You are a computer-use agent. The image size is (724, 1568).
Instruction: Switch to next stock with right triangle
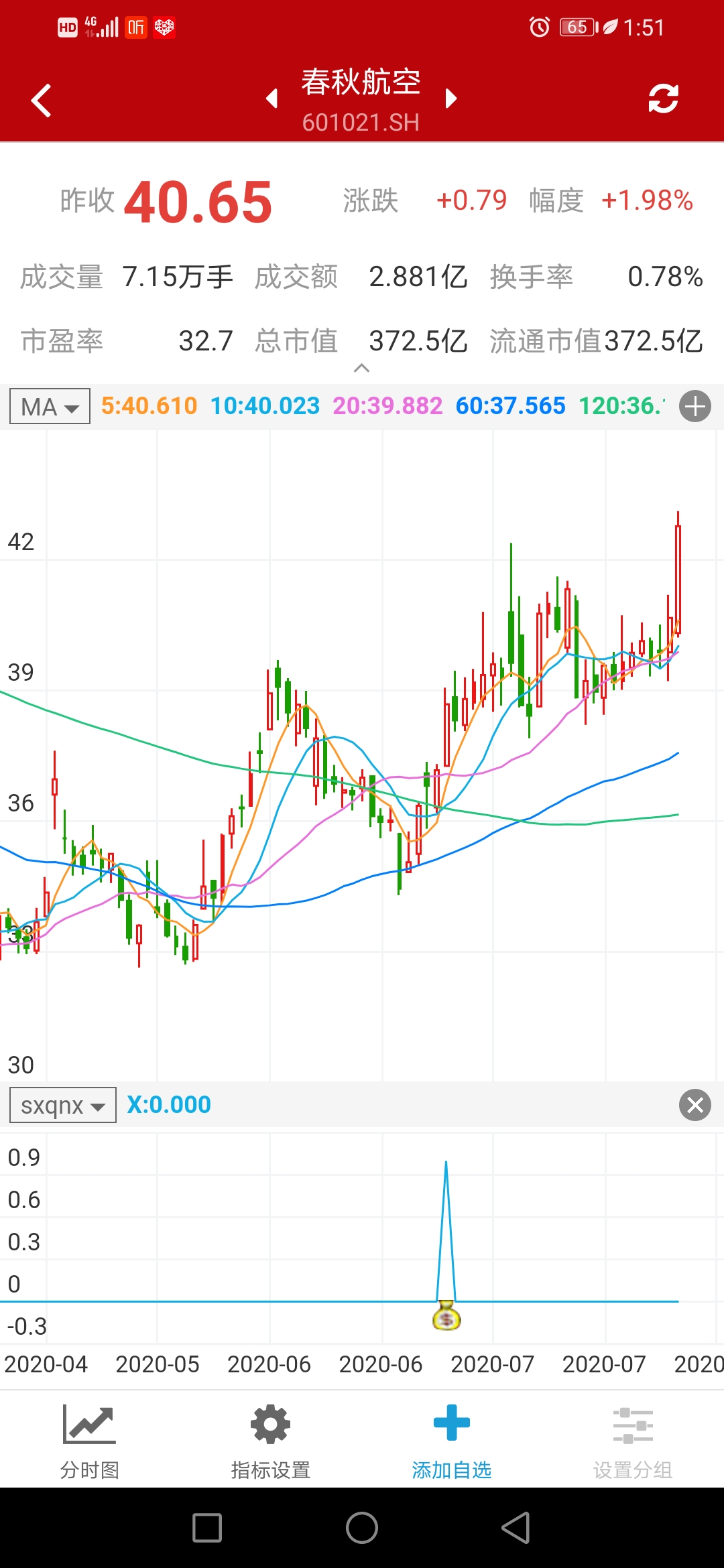tap(451, 99)
